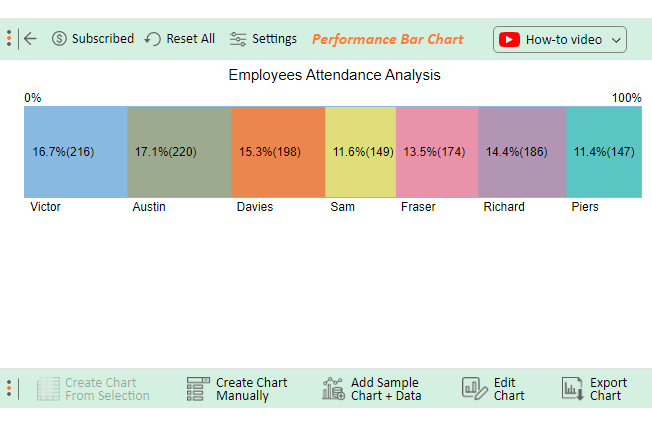Click Add Sample Chart + Data icon
This screenshot has height=426, width=652.
333,389
